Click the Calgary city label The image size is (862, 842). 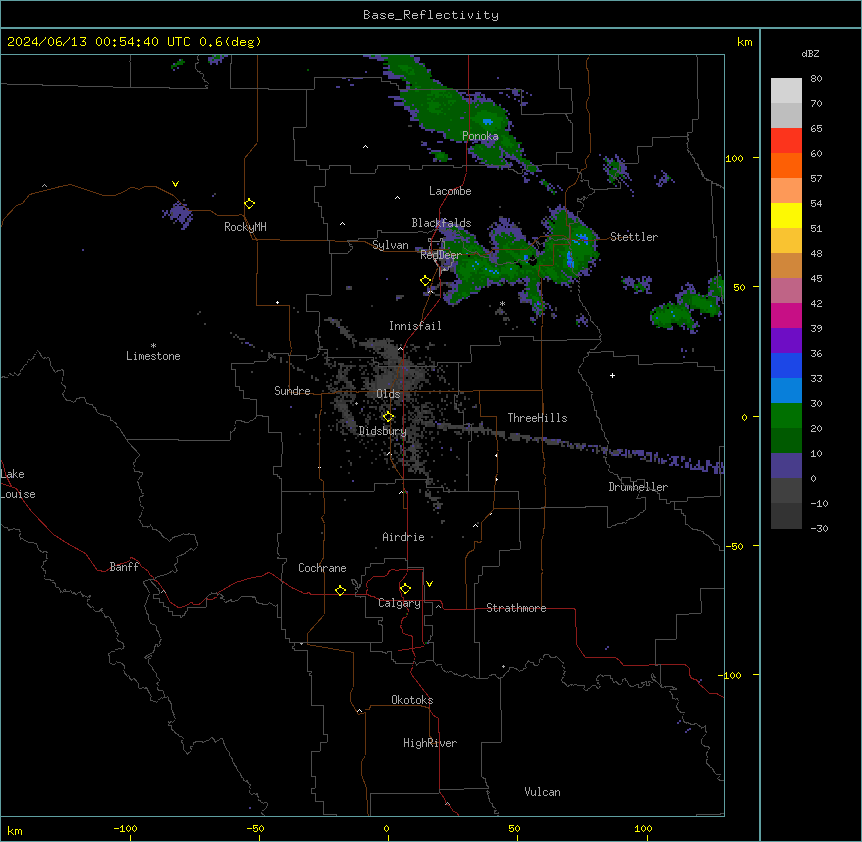click(399, 603)
